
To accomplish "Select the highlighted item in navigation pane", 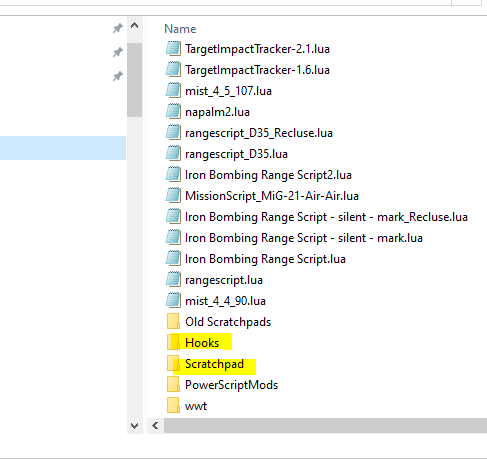I will click(x=63, y=148).
